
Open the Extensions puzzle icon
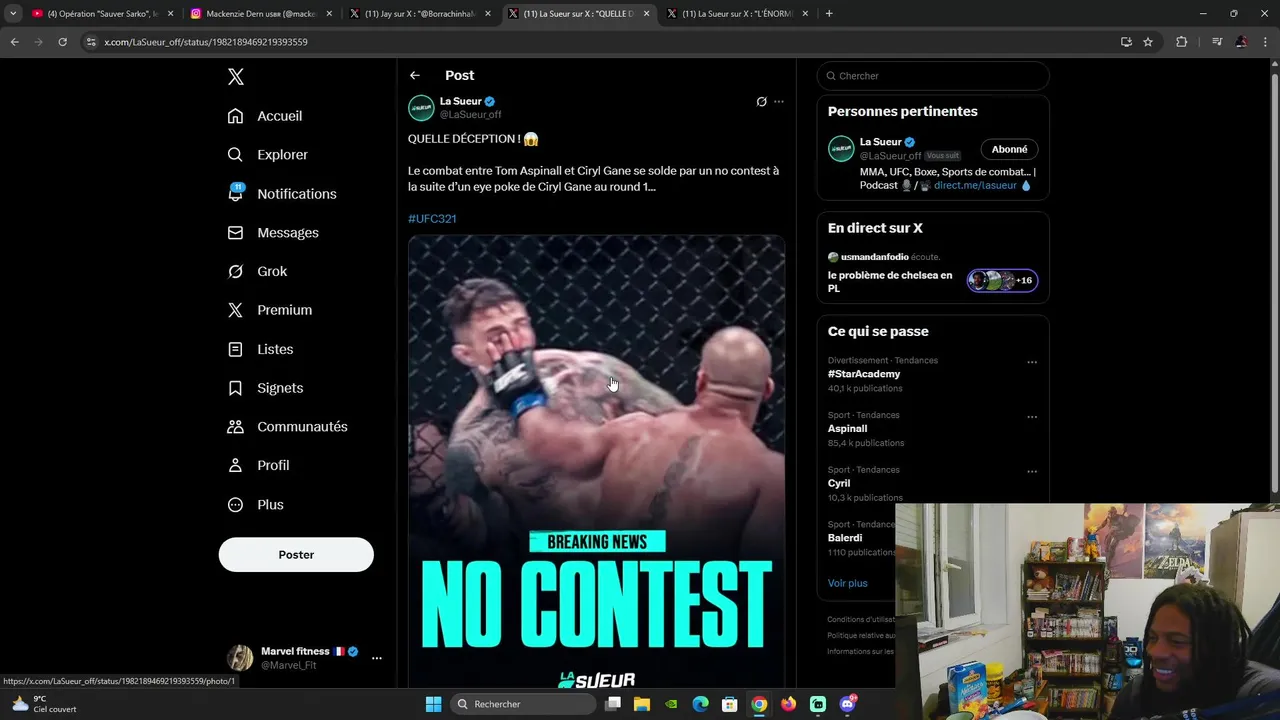click(x=1181, y=42)
